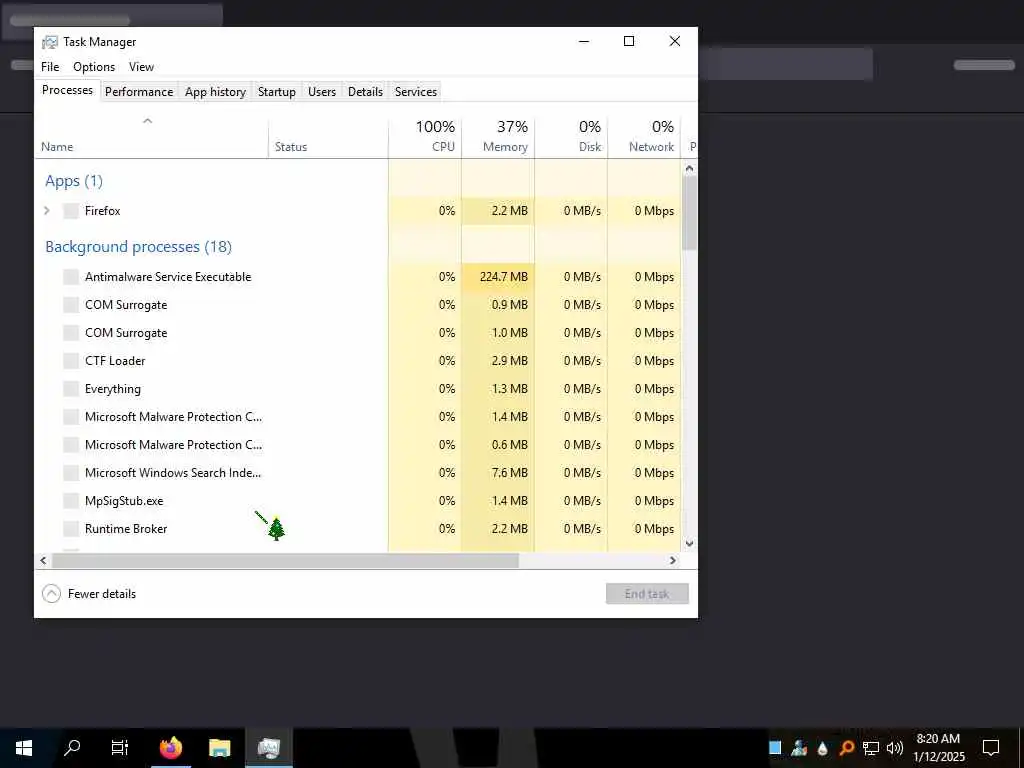This screenshot has width=1024, height=768.
Task: Click the people tray icon
Action: tap(799, 748)
